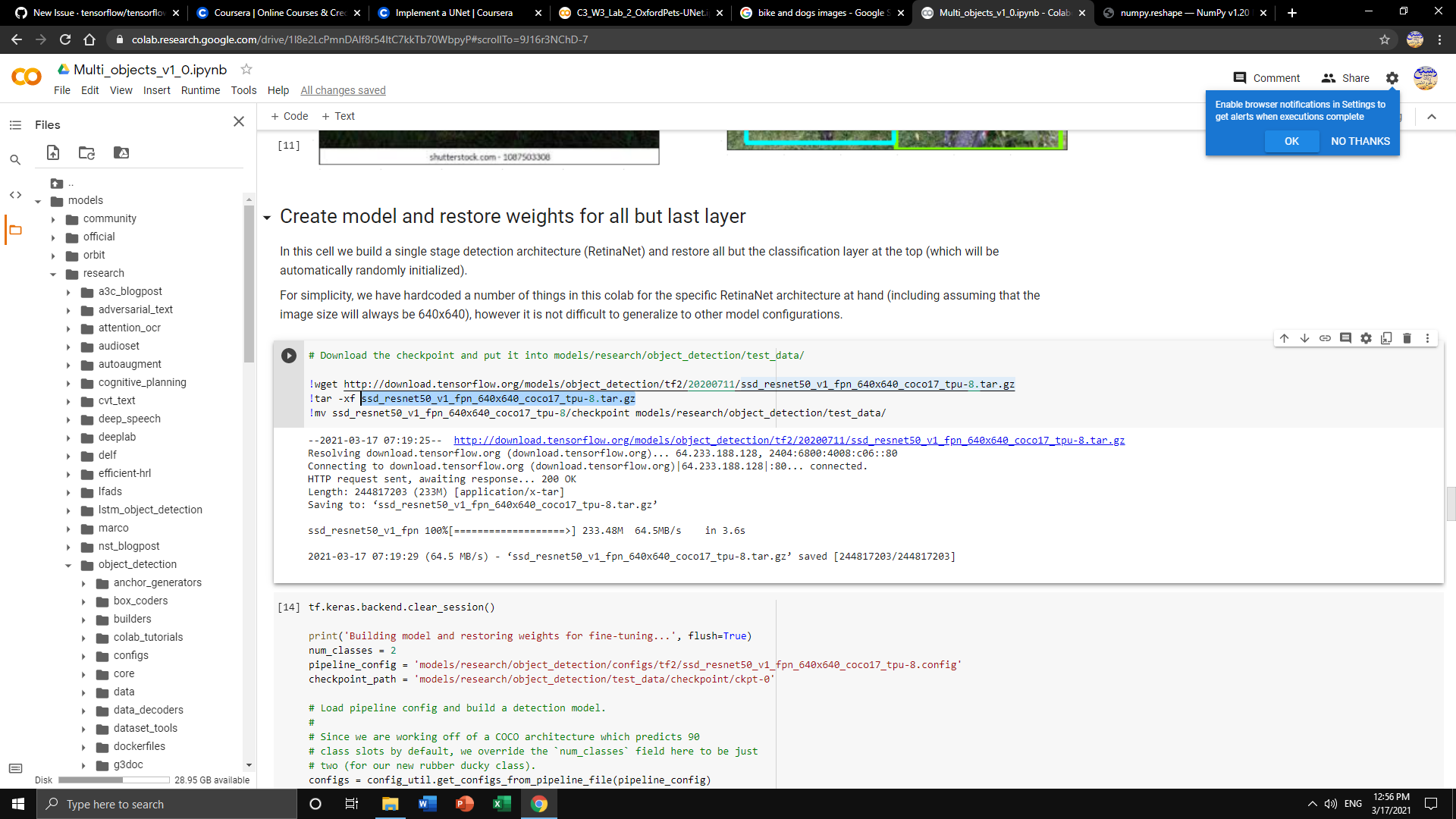Open code snippets sidebar panel

click(15, 195)
